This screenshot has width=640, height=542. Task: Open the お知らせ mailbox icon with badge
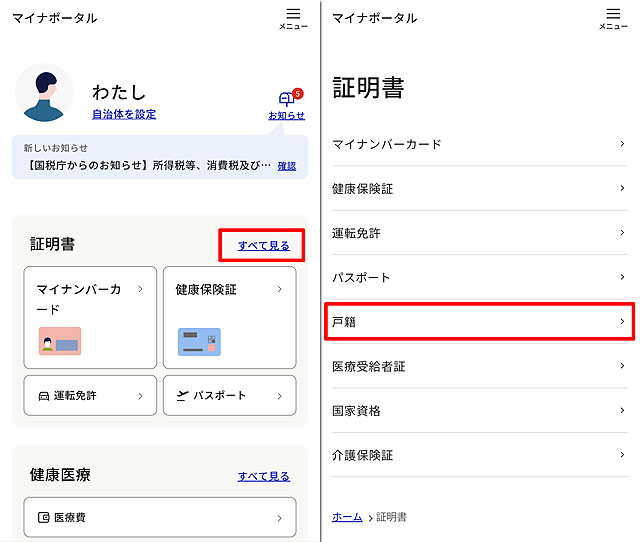click(290, 98)
